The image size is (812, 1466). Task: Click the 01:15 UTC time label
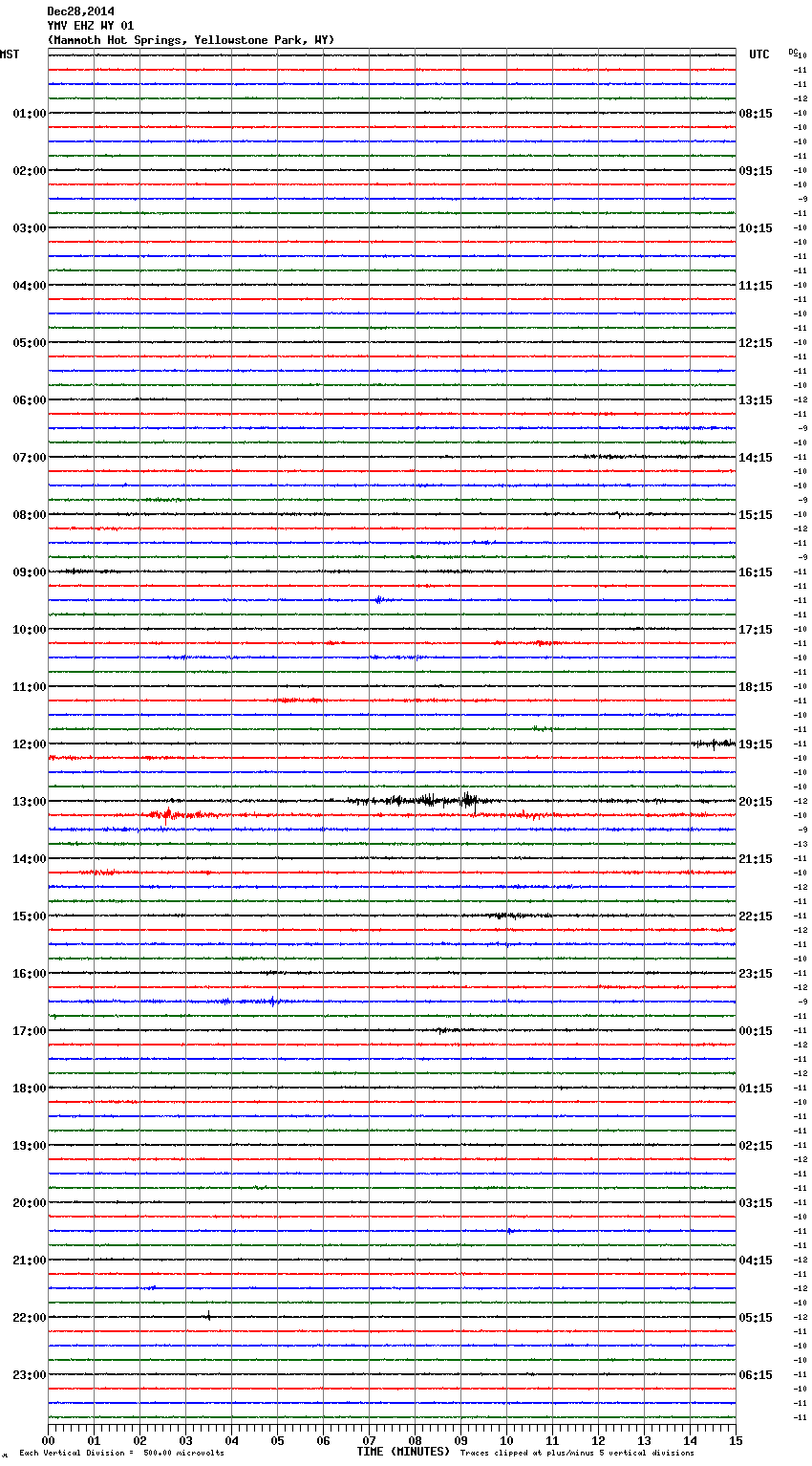(756, 1089)
